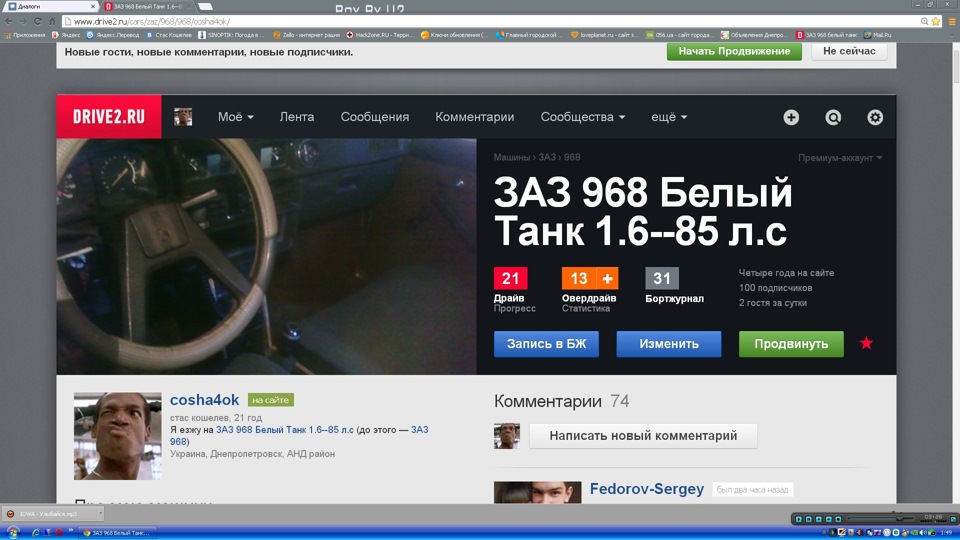
Task: Expand the Премиум-аккаунт dropdown
Action: [x=840, y=158]
